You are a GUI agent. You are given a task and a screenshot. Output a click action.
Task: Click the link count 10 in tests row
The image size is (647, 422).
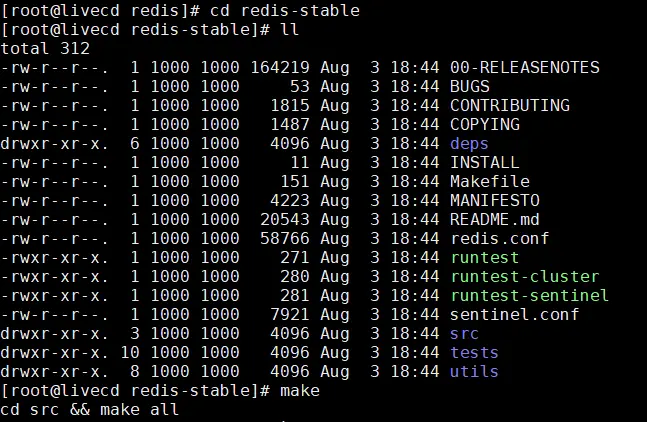130,352
